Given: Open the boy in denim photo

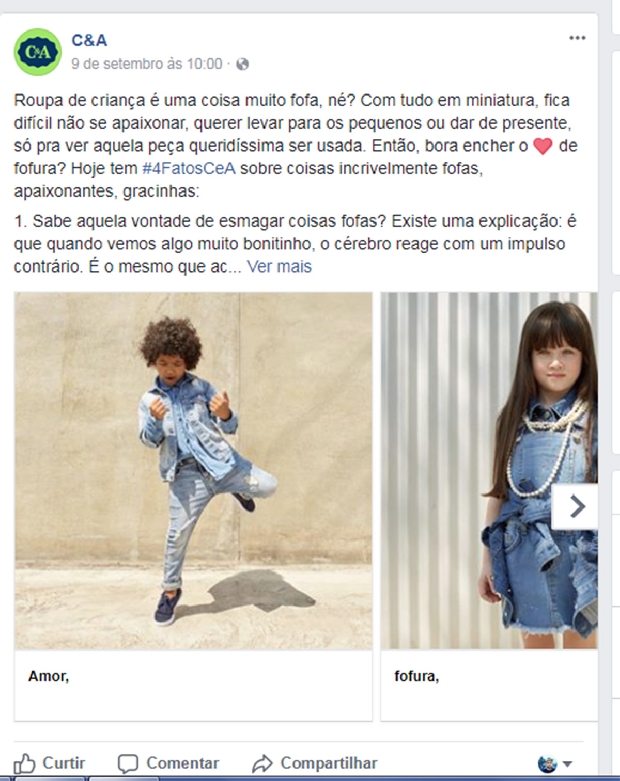Looking at the screenshot, I should [193, 471].
